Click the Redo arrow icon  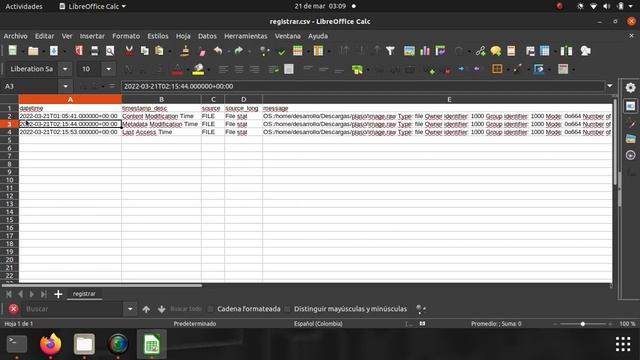pyautogui.click(x=239, y=51)
